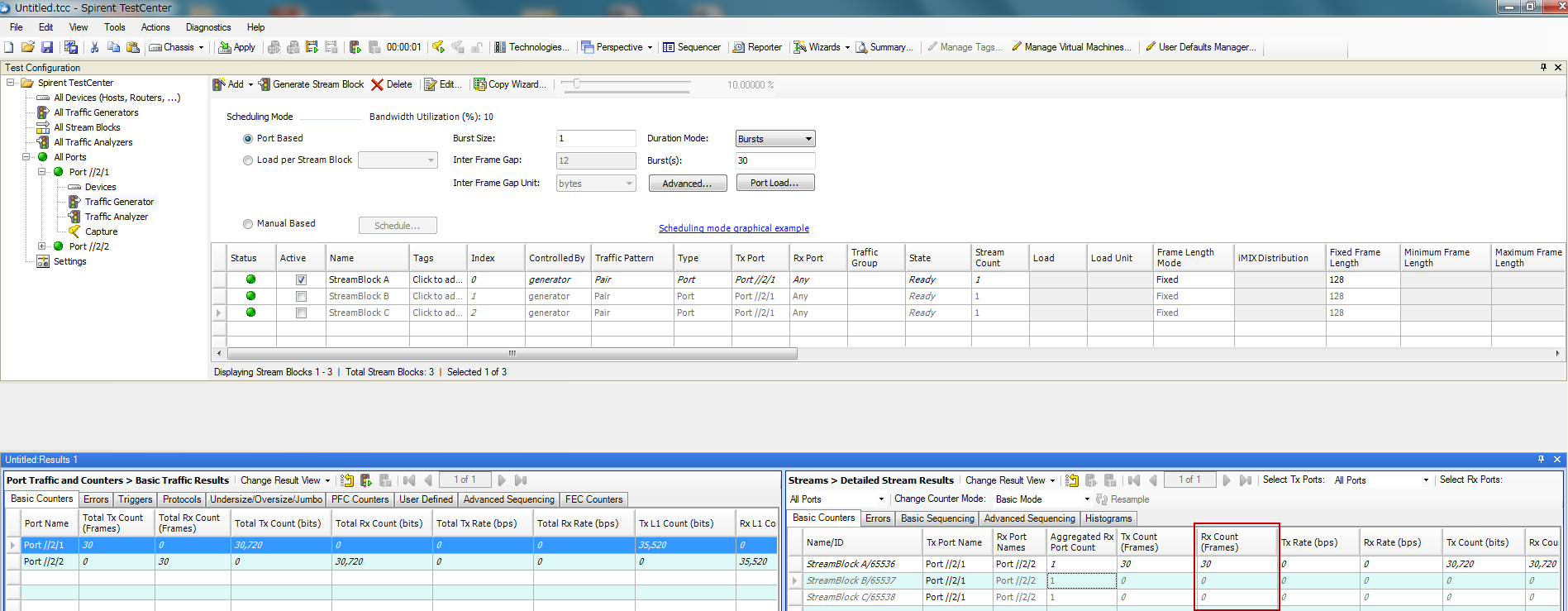Select Traffic Generator in the tree
The image size is (1568, 611).
click(119, 202)
